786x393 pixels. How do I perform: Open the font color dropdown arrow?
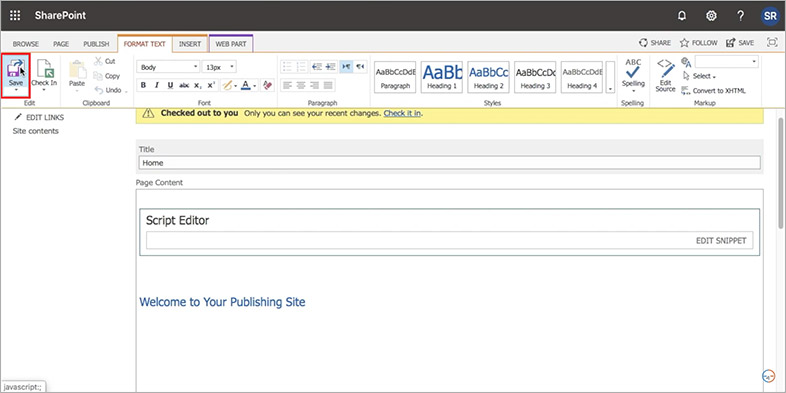255,86
